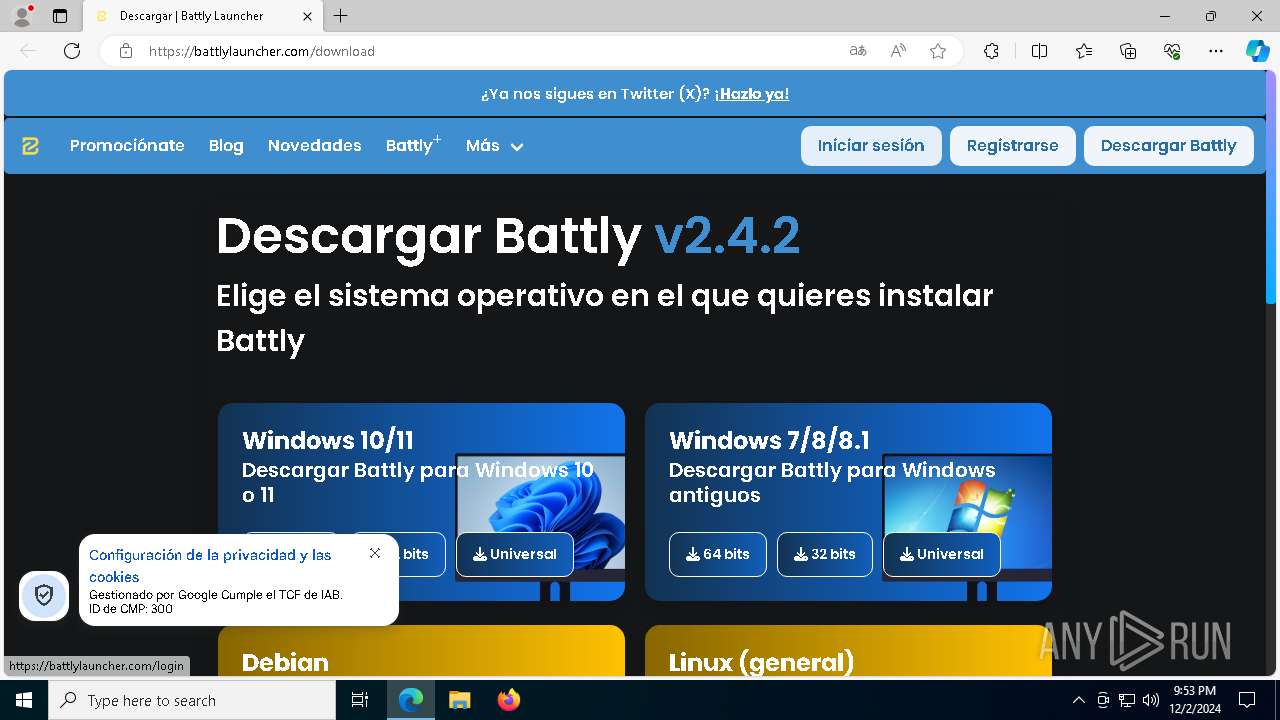Open Edge Settings and more menu

coord(1216,51)
